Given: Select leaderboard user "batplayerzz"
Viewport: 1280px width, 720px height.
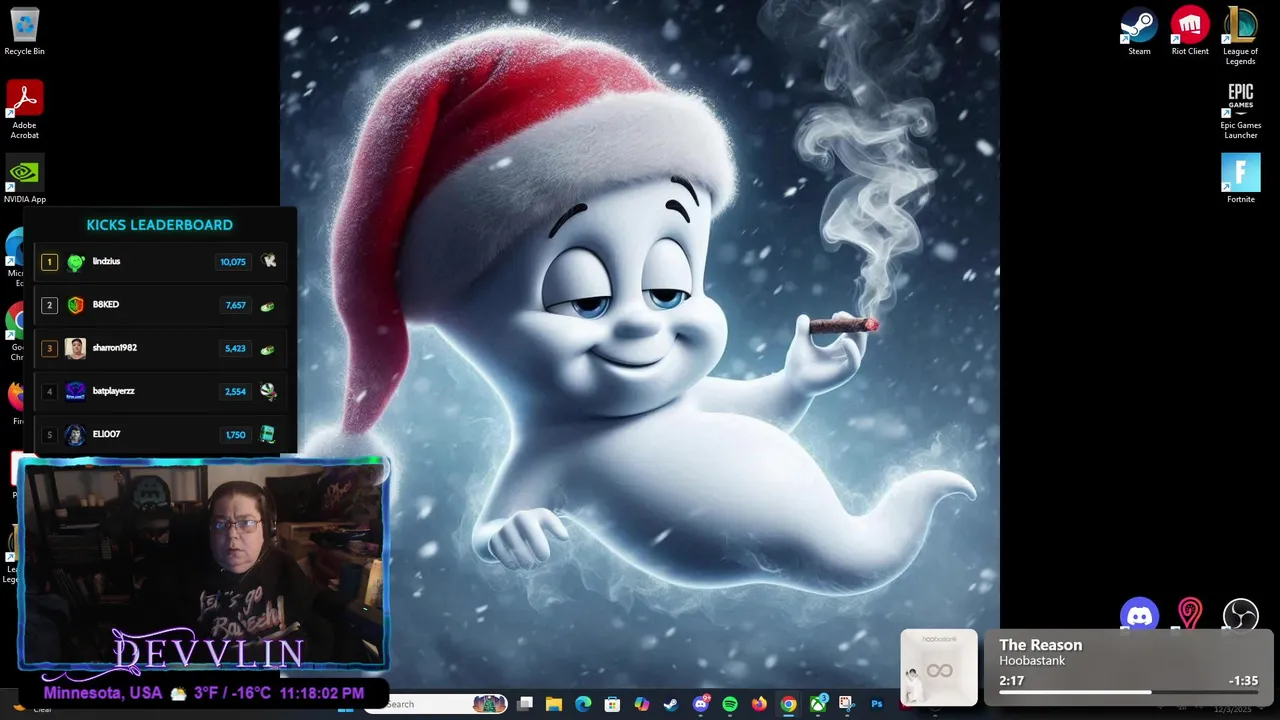Looking at the screenshot, I should (x=113, y=391).
